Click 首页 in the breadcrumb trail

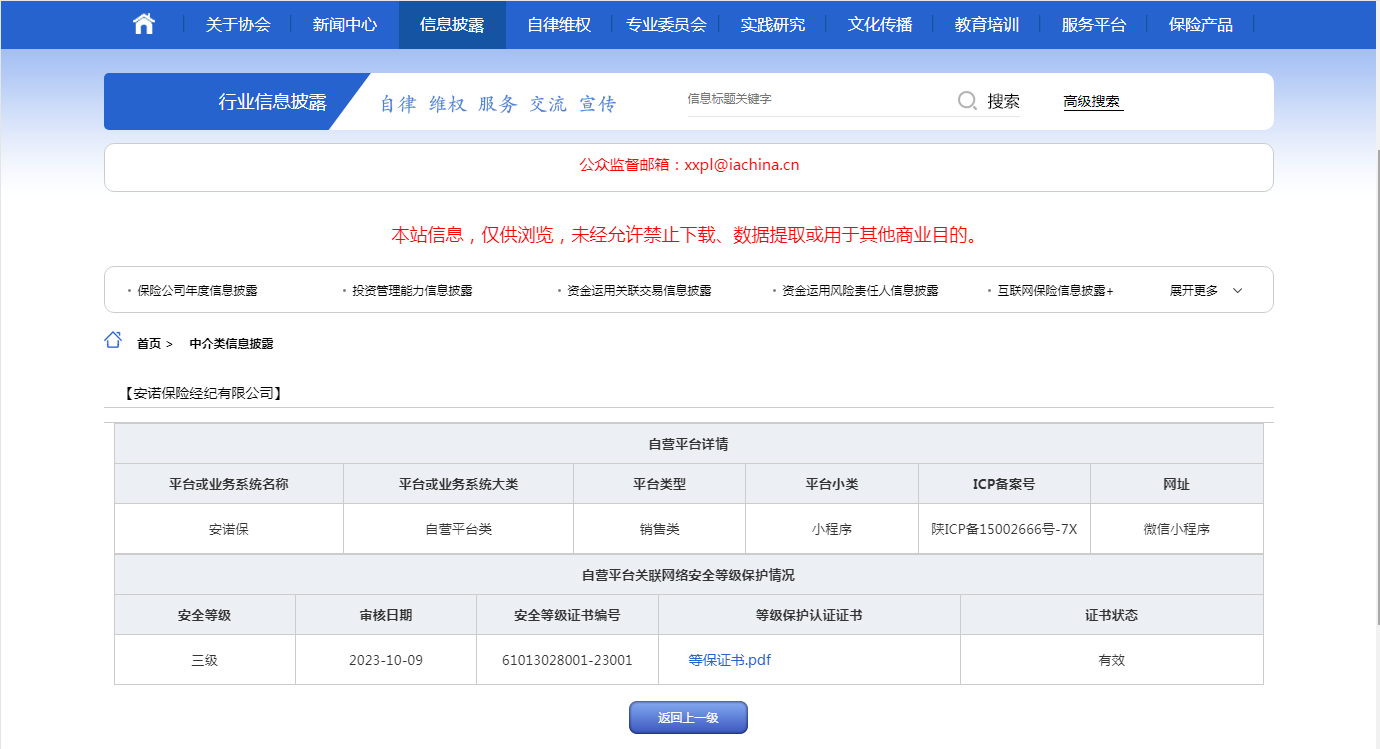[x=149, y=344]
